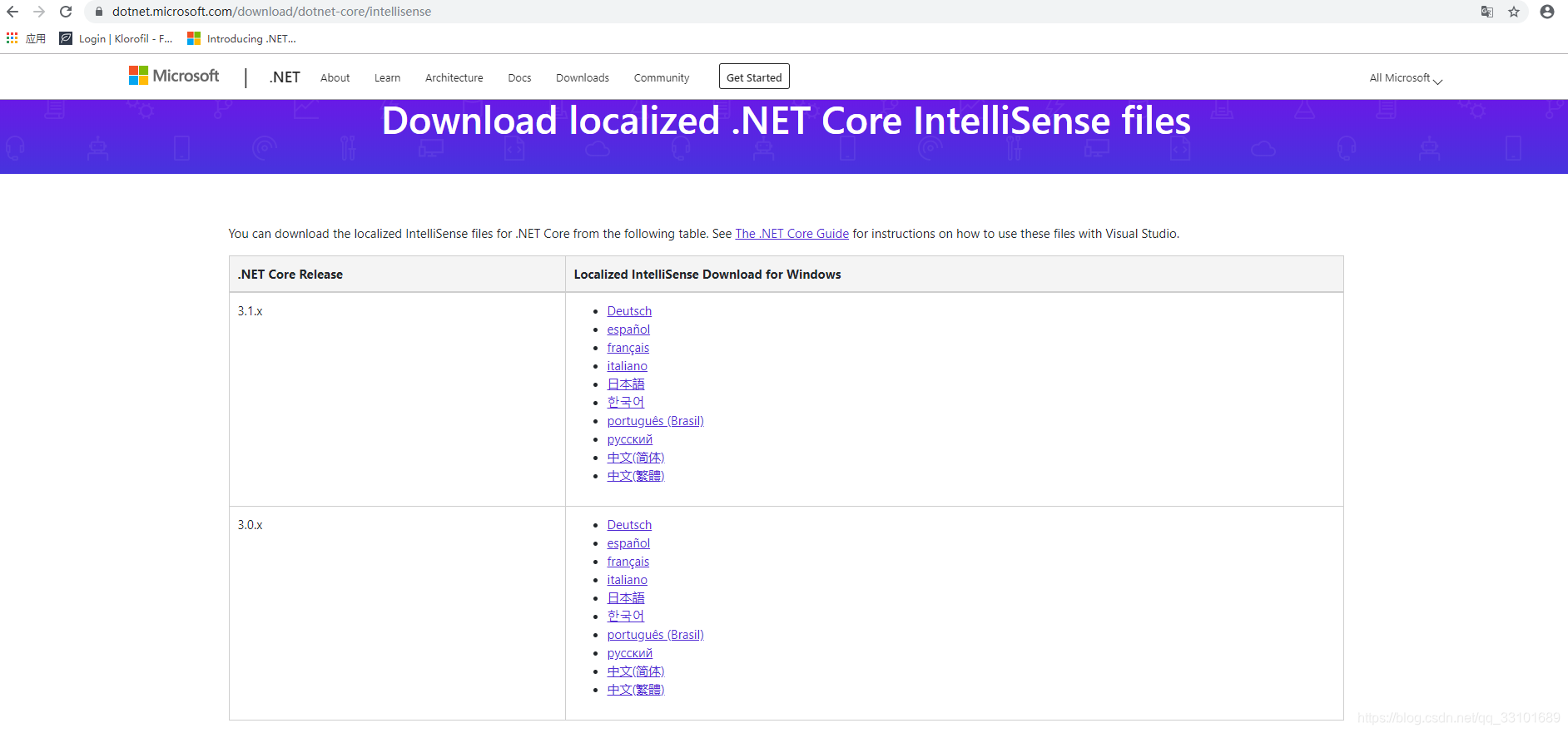This screenshot has height=733, width=1568.
Task: Download 한국어 files for 3.0.x
Action: pyautogui.click(x=625, y=617)
